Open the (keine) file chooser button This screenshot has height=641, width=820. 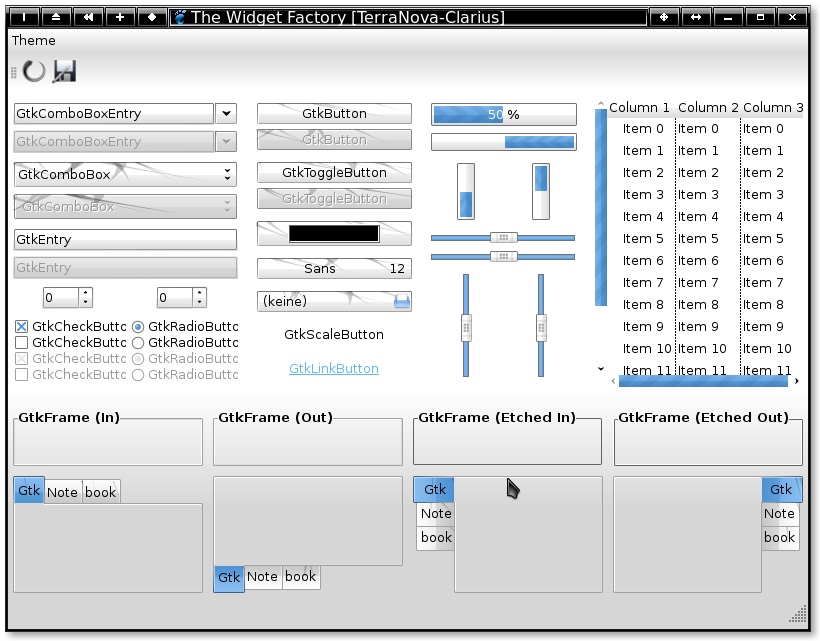(334, 301)
